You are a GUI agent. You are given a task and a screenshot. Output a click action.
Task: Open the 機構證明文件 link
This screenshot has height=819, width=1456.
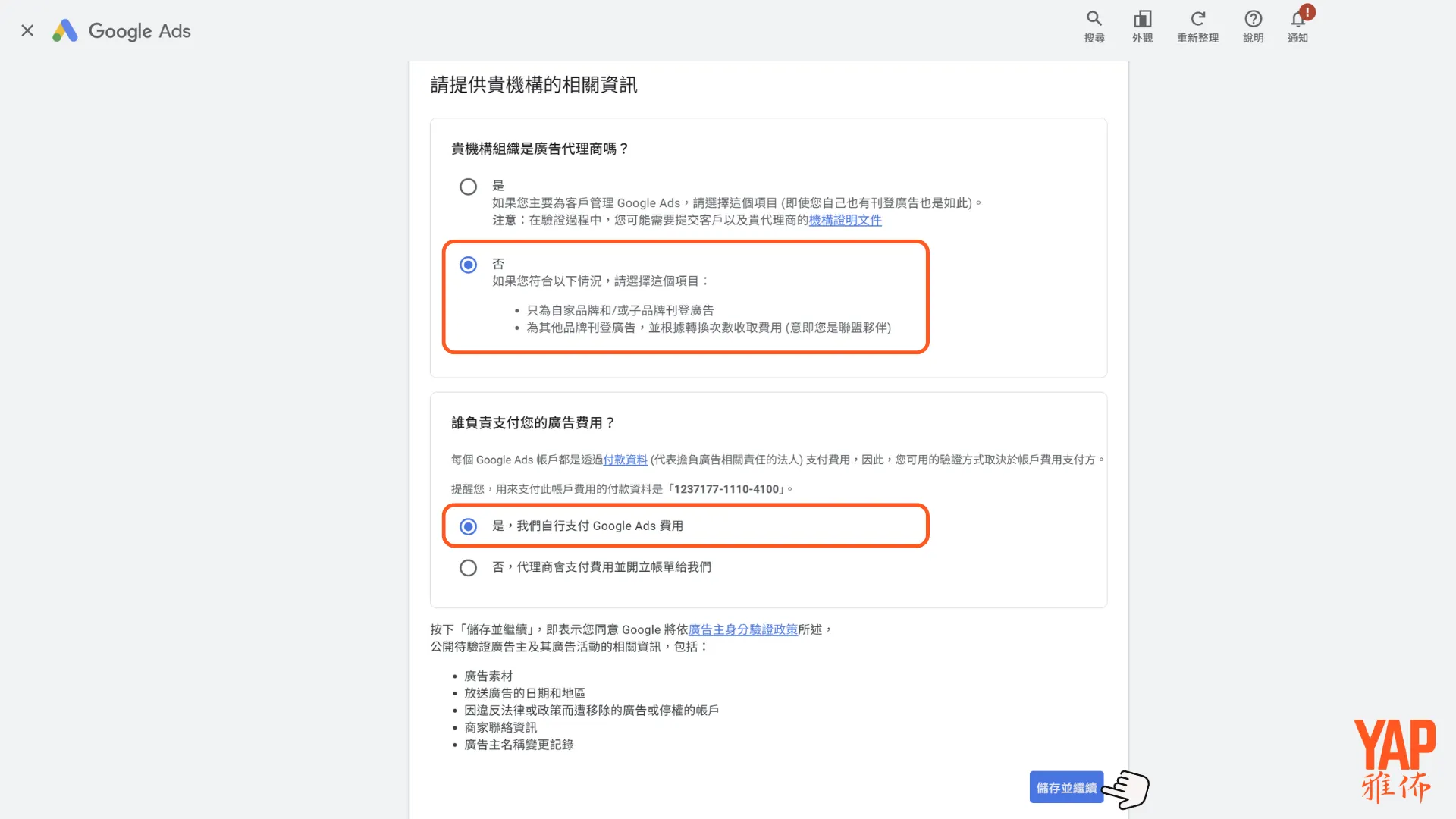[844, 220]
